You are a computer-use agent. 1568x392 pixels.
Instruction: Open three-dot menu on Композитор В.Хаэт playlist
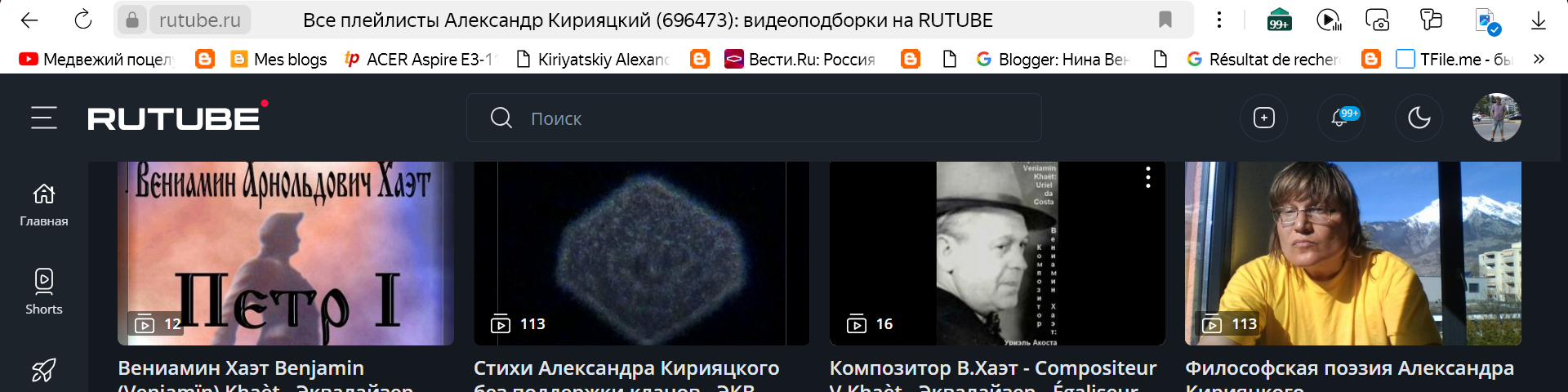[x=1147, y=178]
